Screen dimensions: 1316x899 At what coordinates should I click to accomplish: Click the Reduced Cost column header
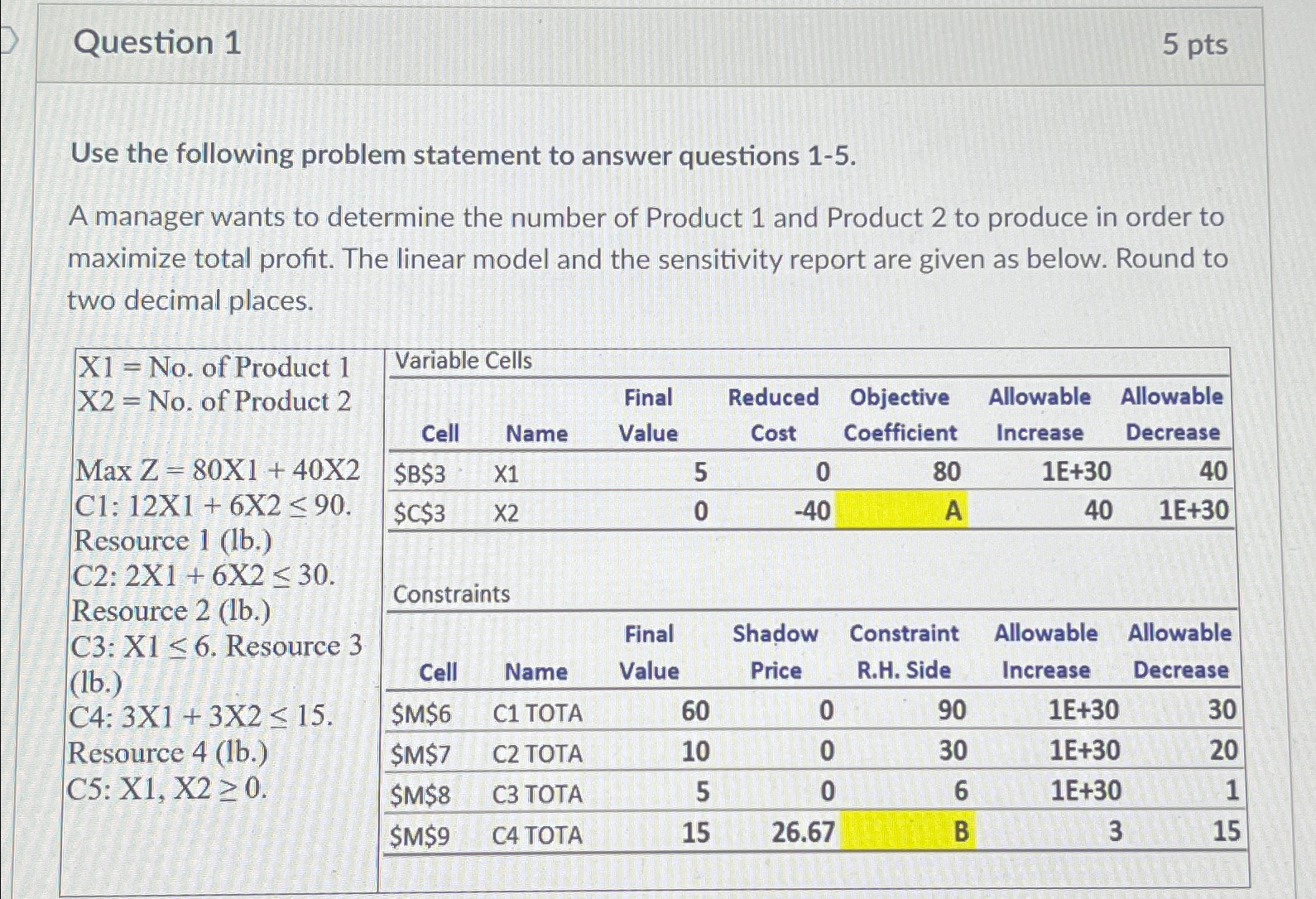[773, 415]
